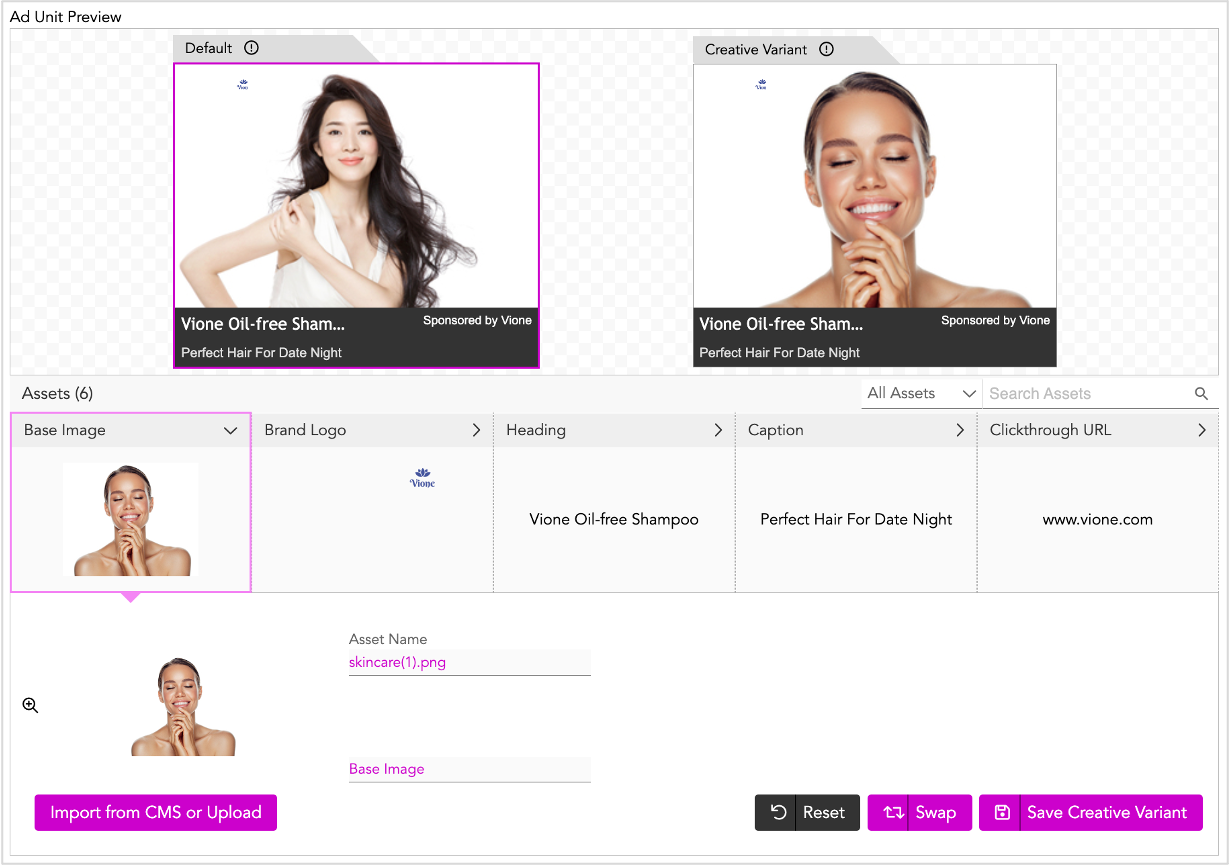1230x866 pixels.
Task: Click the Asset Name field skincare(1).png
Action: [x=470, y=662]
